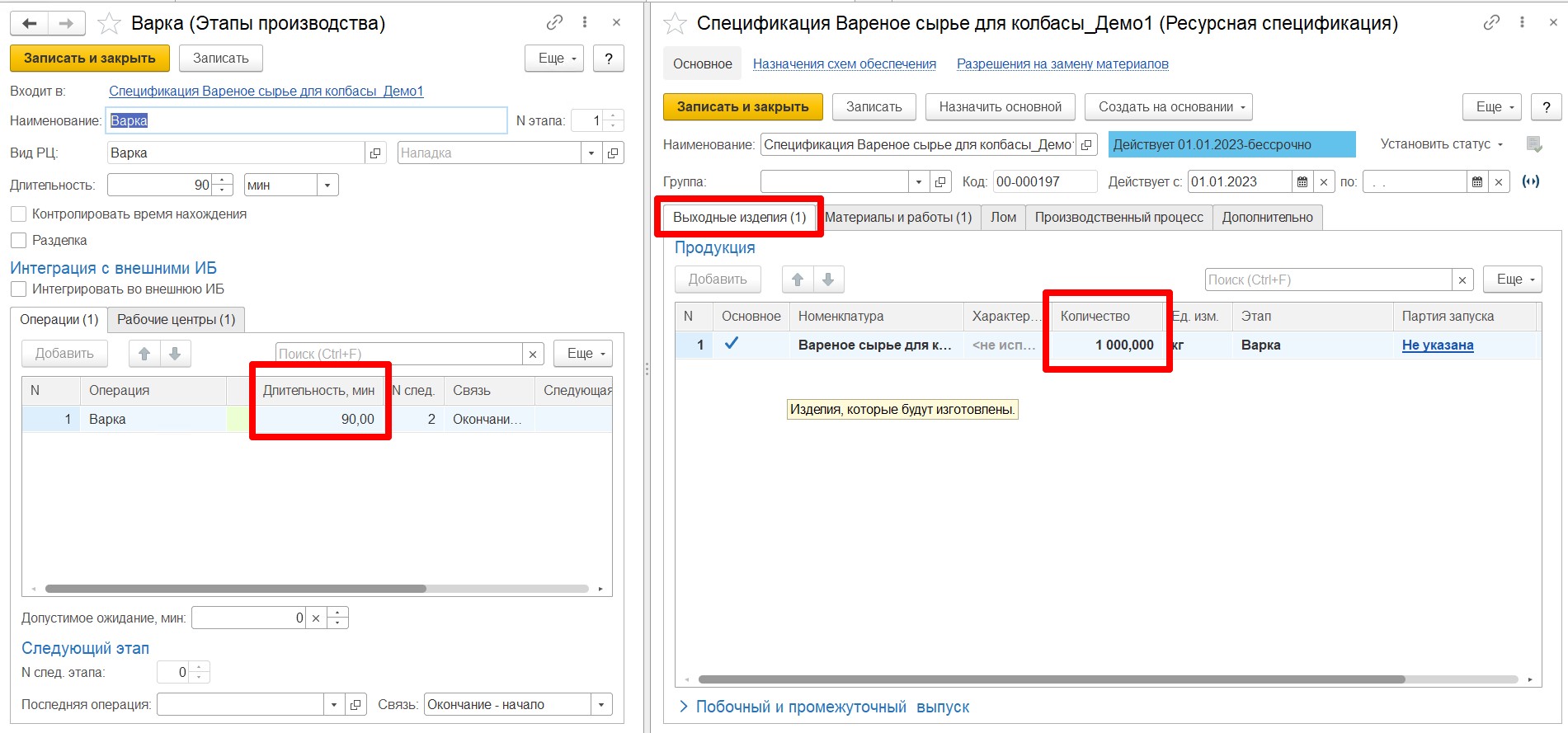Switch to Материалы и работы tab

pyautogui.click(x=898, y=218)
